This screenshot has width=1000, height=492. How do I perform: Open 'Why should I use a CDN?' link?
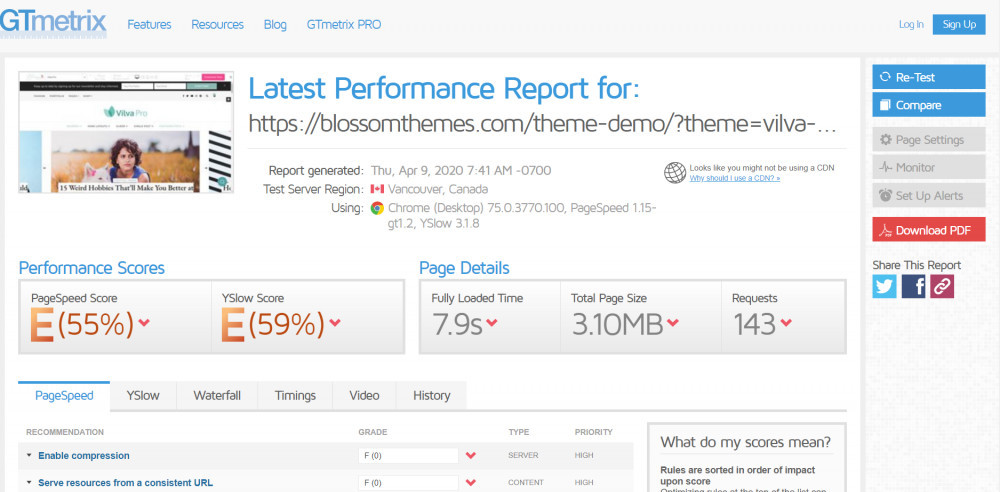[734, 178]
